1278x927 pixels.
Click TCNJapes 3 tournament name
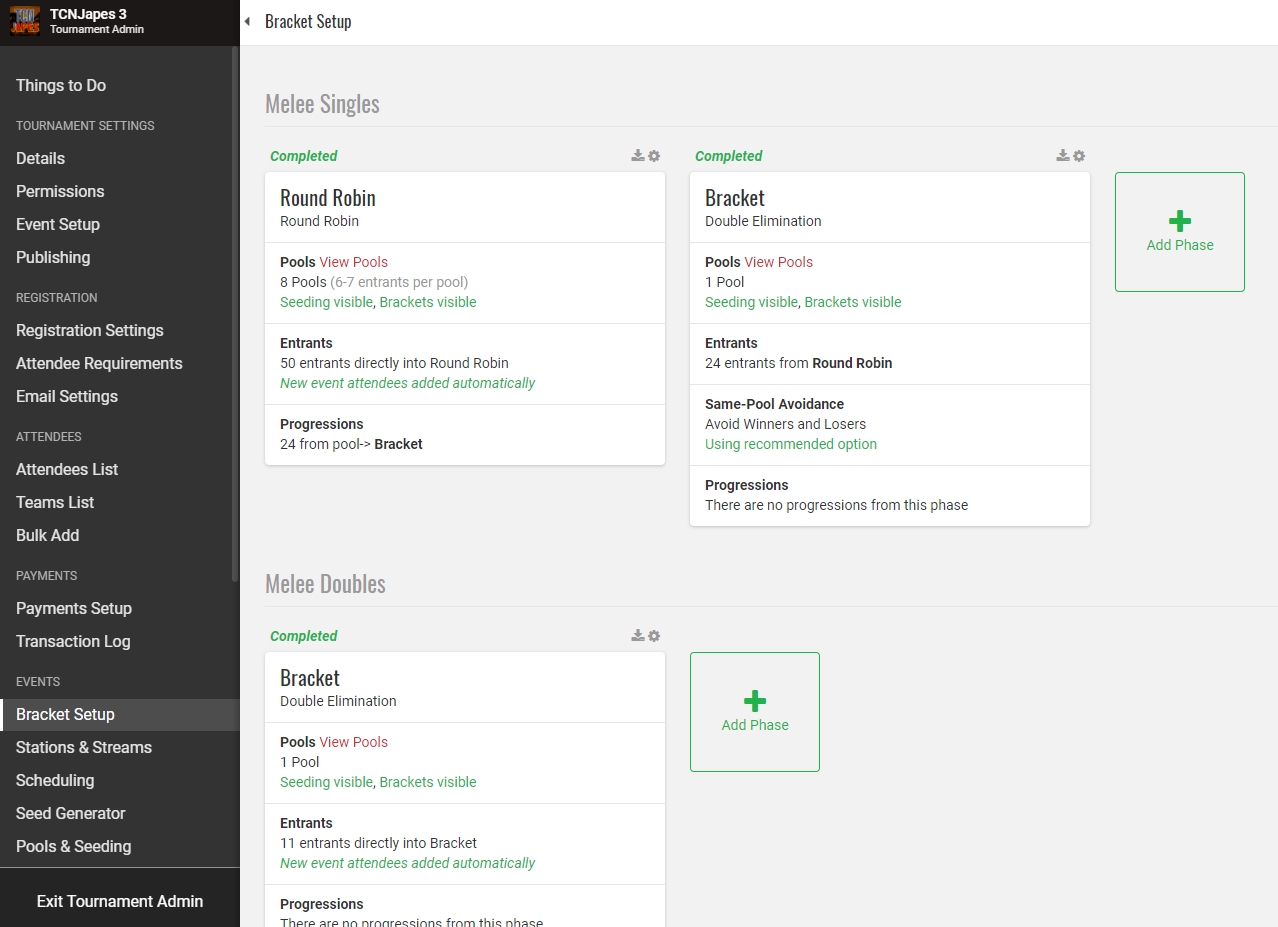point(88,14)
